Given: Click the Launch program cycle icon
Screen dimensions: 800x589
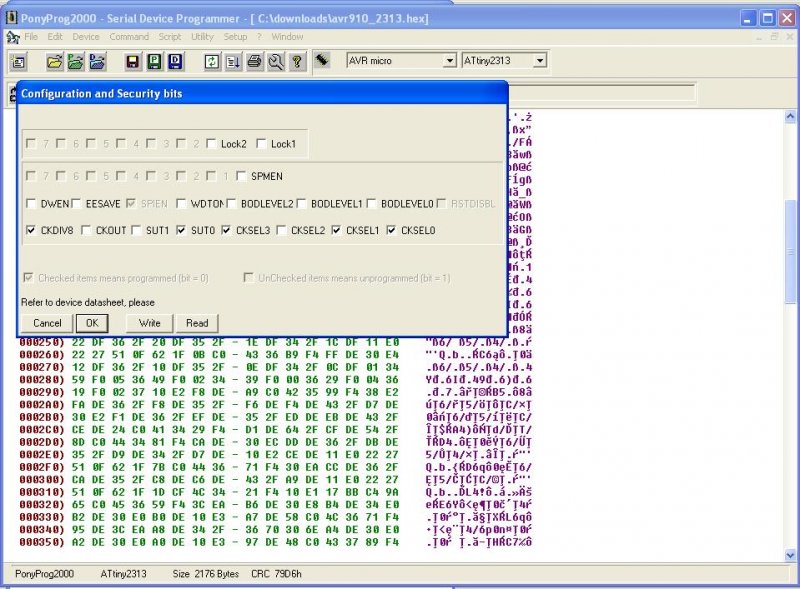Looking at the screenshot, I should 233,62.
